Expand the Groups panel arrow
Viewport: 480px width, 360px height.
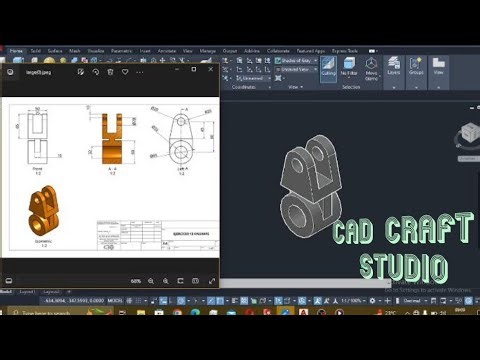click(416, 87)
